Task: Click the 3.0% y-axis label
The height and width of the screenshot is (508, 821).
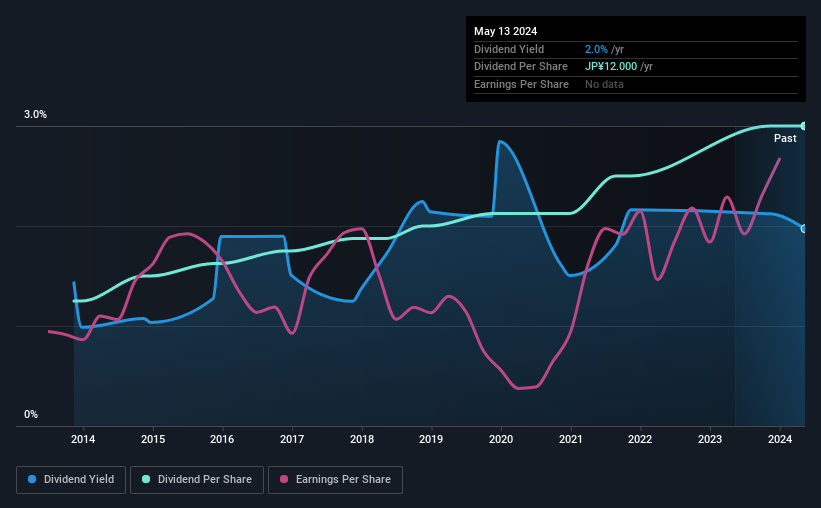Action: [35, 114]
